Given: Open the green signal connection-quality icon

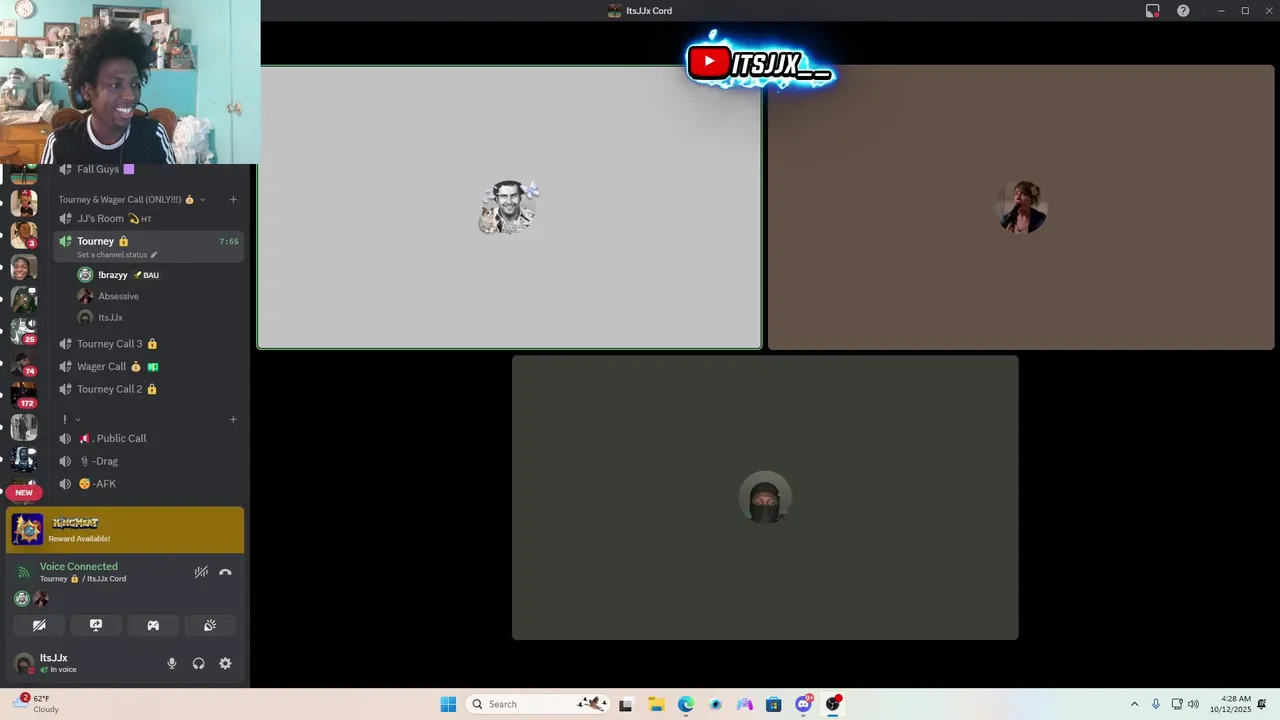Looking at the screenshot, I should pos(24,572).
